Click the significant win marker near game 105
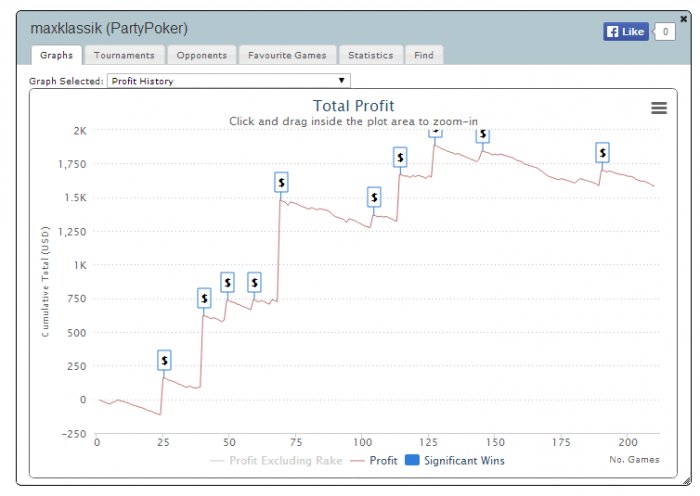Screen dimensions: 700x496 (374, 197)
